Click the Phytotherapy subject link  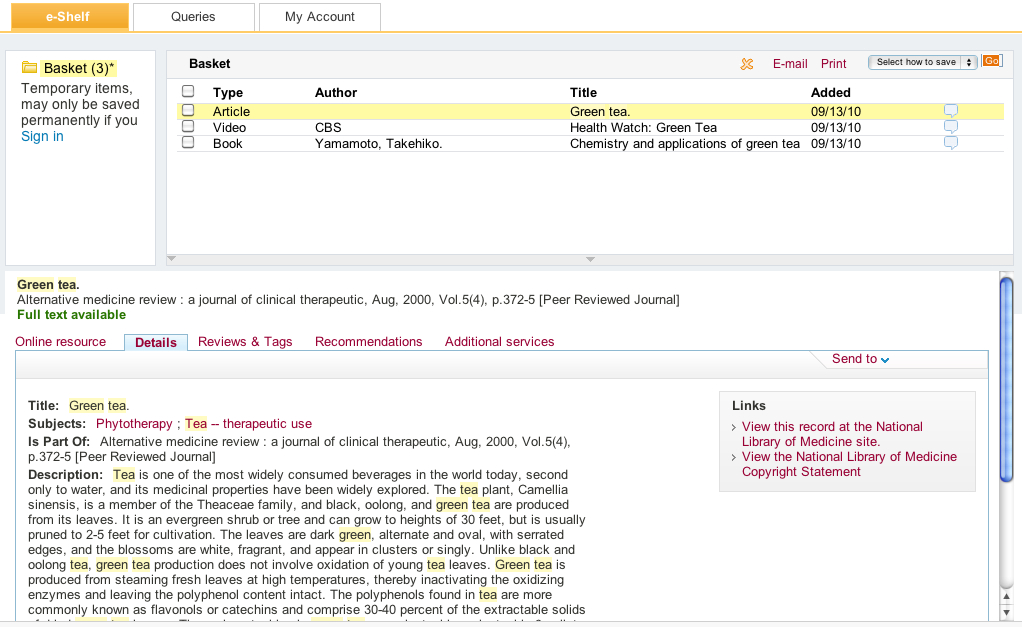[x=134, y=424]
